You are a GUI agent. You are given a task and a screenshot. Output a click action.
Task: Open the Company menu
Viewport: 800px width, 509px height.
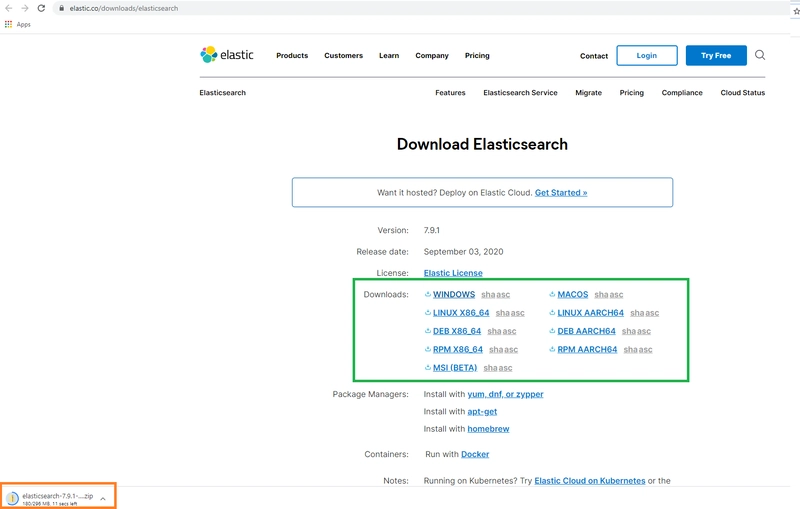point(432,56)
